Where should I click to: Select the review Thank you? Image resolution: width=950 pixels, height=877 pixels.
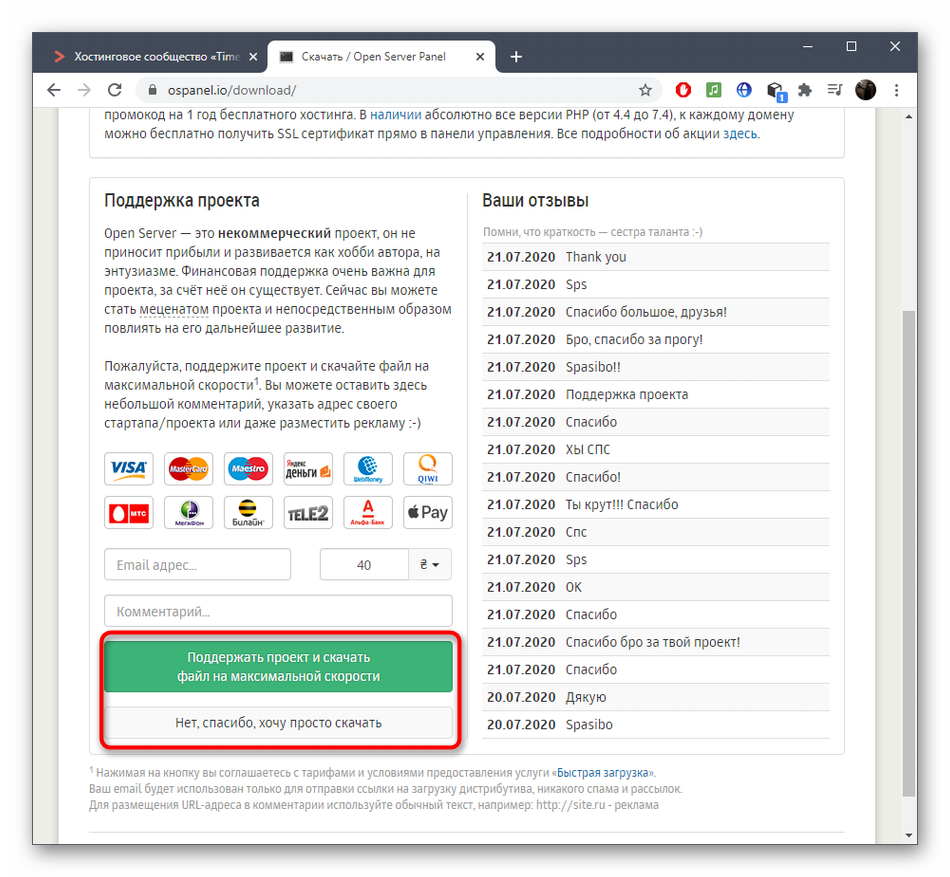[x=656, y=257]
